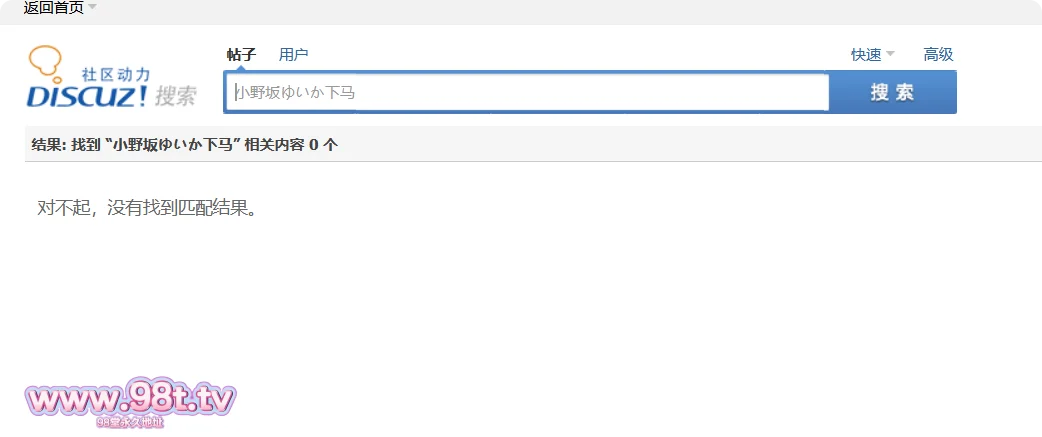Viewport: 1042px width, 437px height.
Task: Click the 98堂永久地址 caption under watermark
Action: [130, 423]
